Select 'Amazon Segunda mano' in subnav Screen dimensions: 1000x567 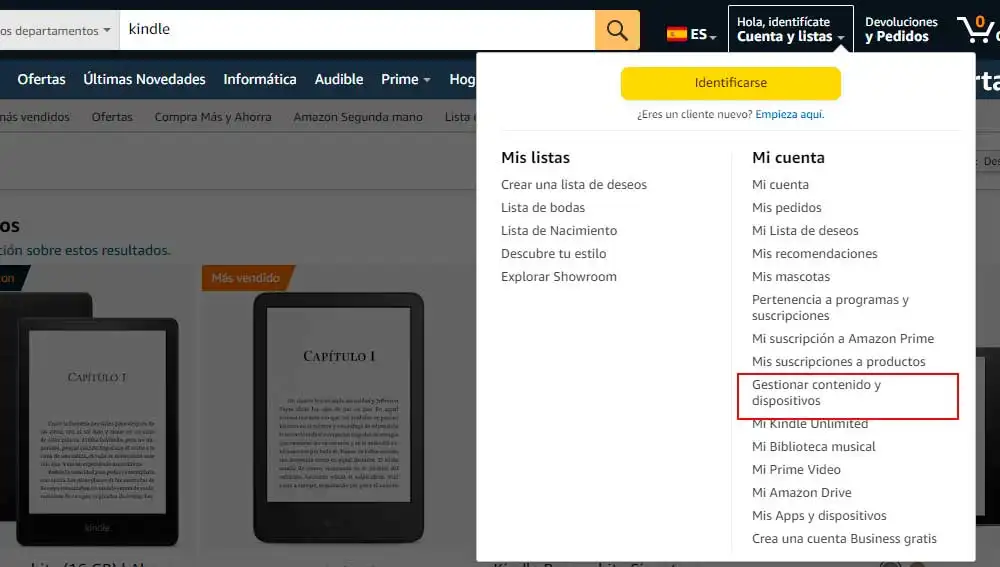tap(357, 117)
